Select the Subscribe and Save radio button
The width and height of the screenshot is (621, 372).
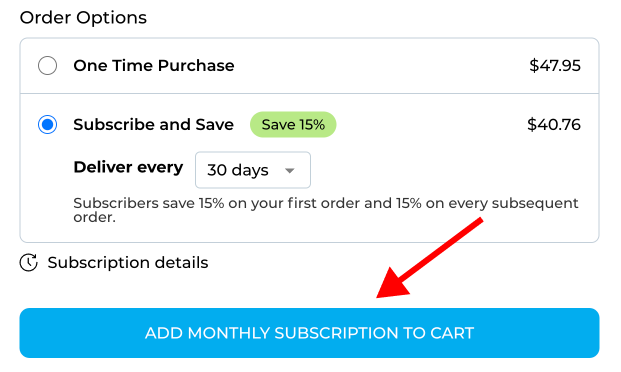(48, 124)
